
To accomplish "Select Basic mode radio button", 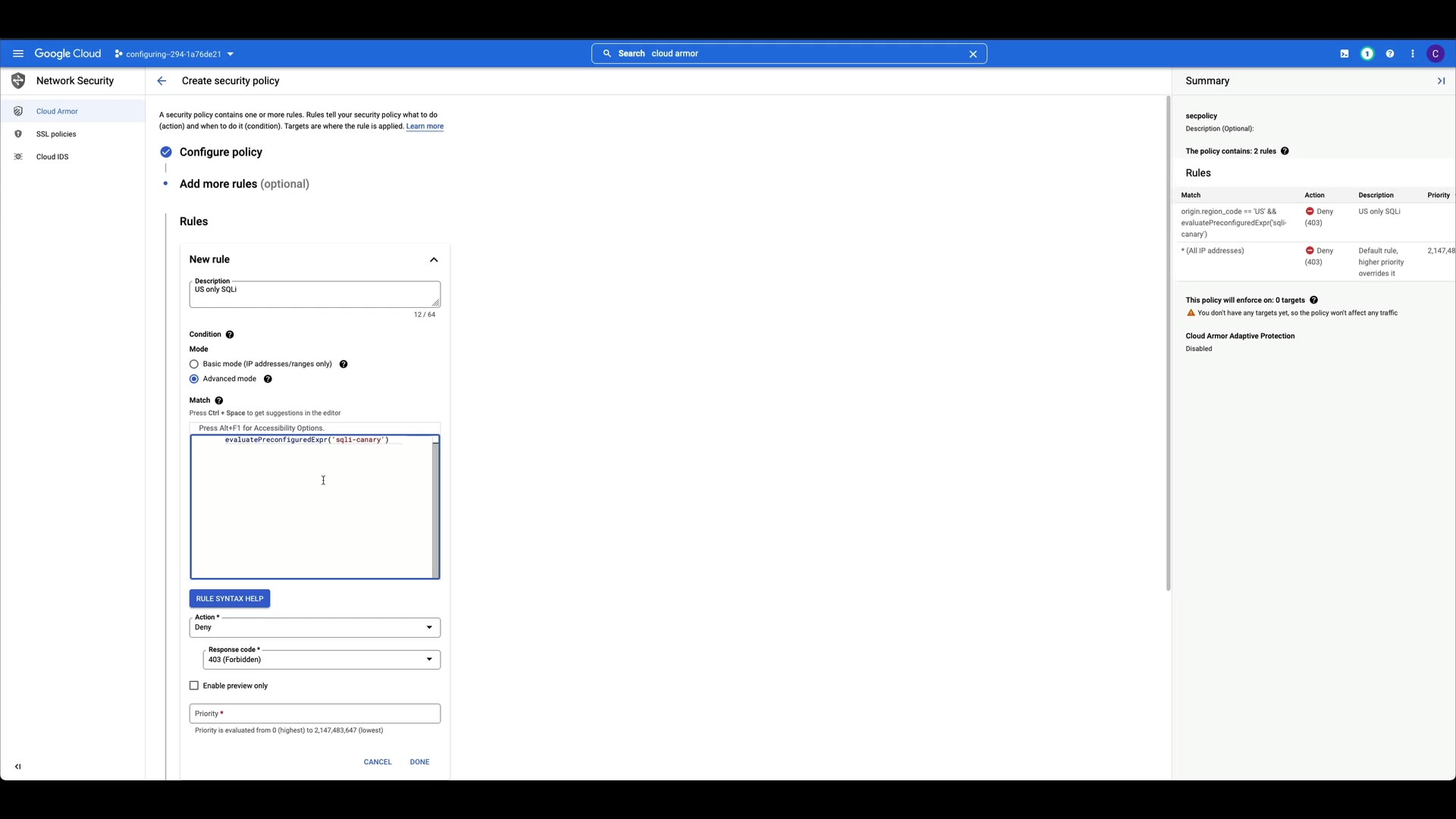I will [194, 364].
